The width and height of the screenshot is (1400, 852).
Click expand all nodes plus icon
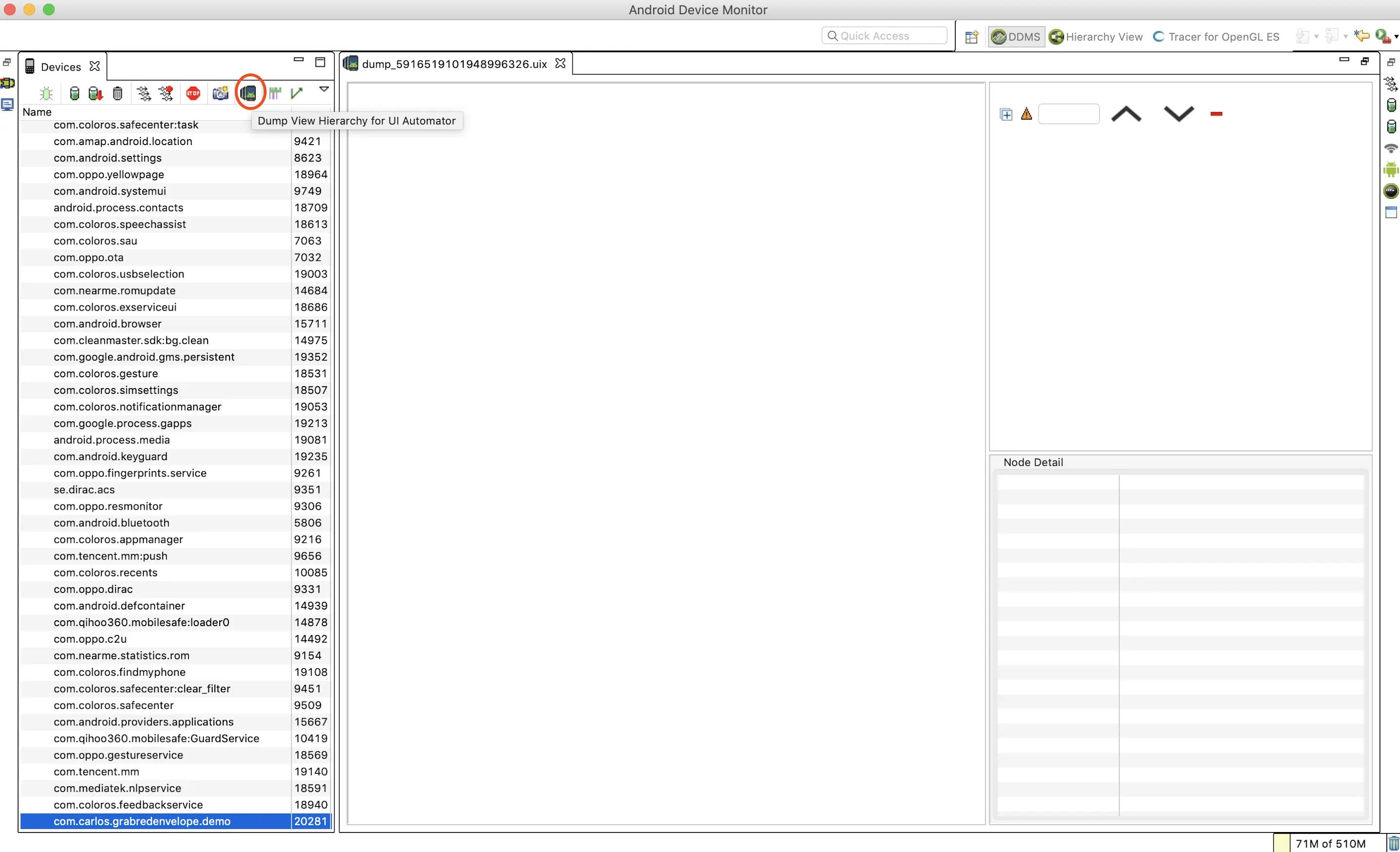click(1006, 115)
